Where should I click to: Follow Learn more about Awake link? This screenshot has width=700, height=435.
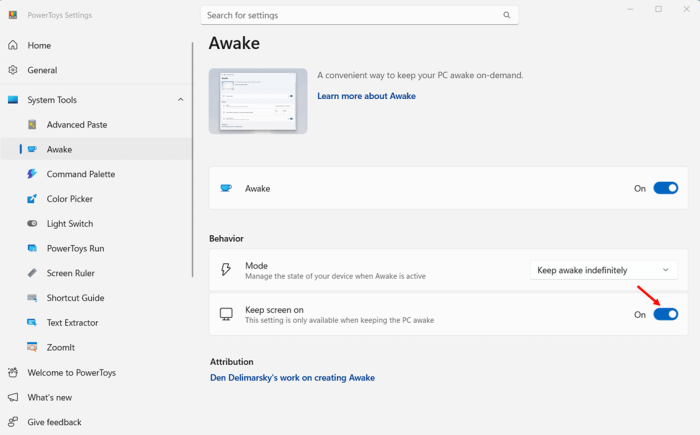[x=366, y=96]
